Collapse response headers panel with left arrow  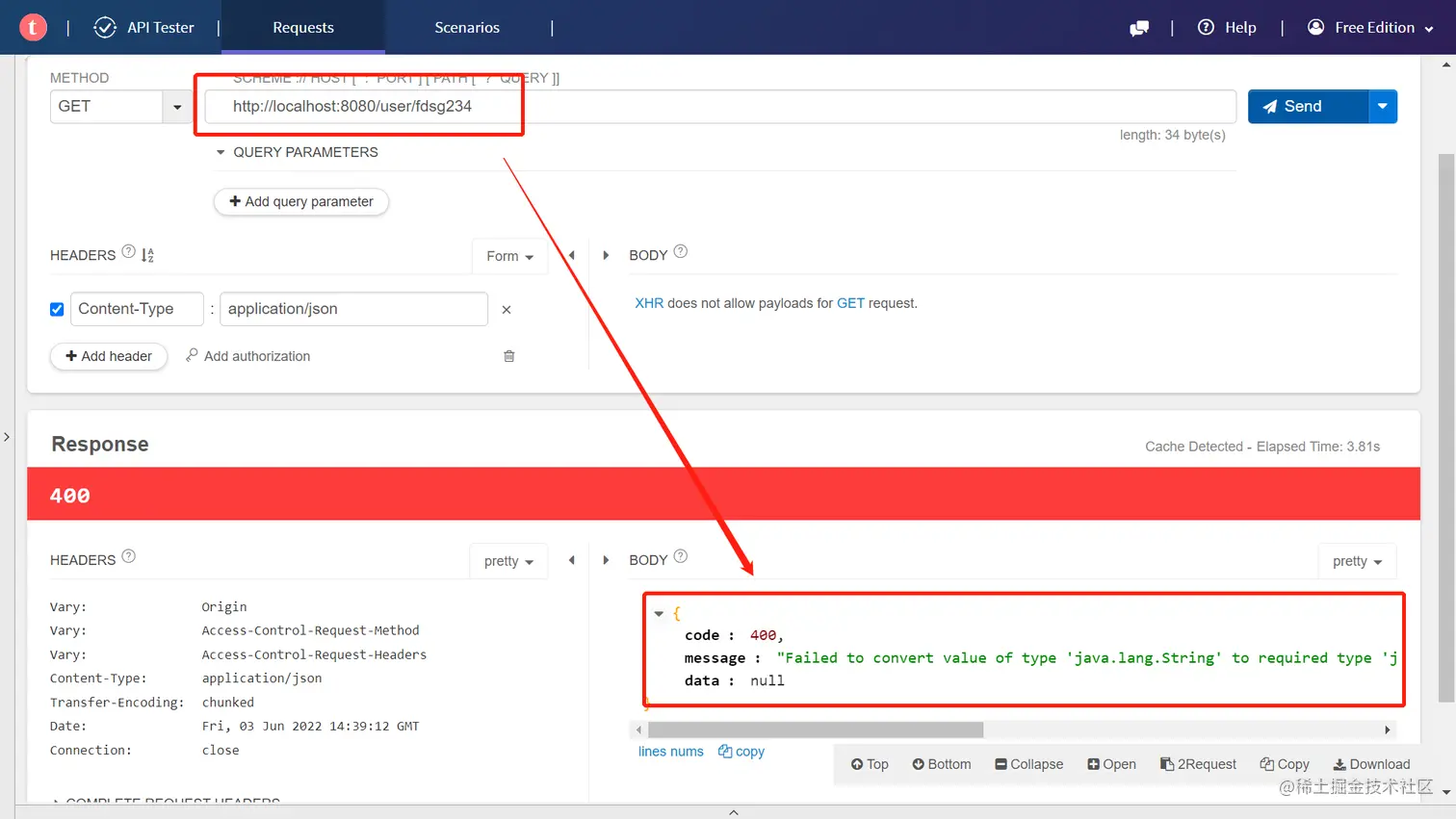[x=572, y=560]
